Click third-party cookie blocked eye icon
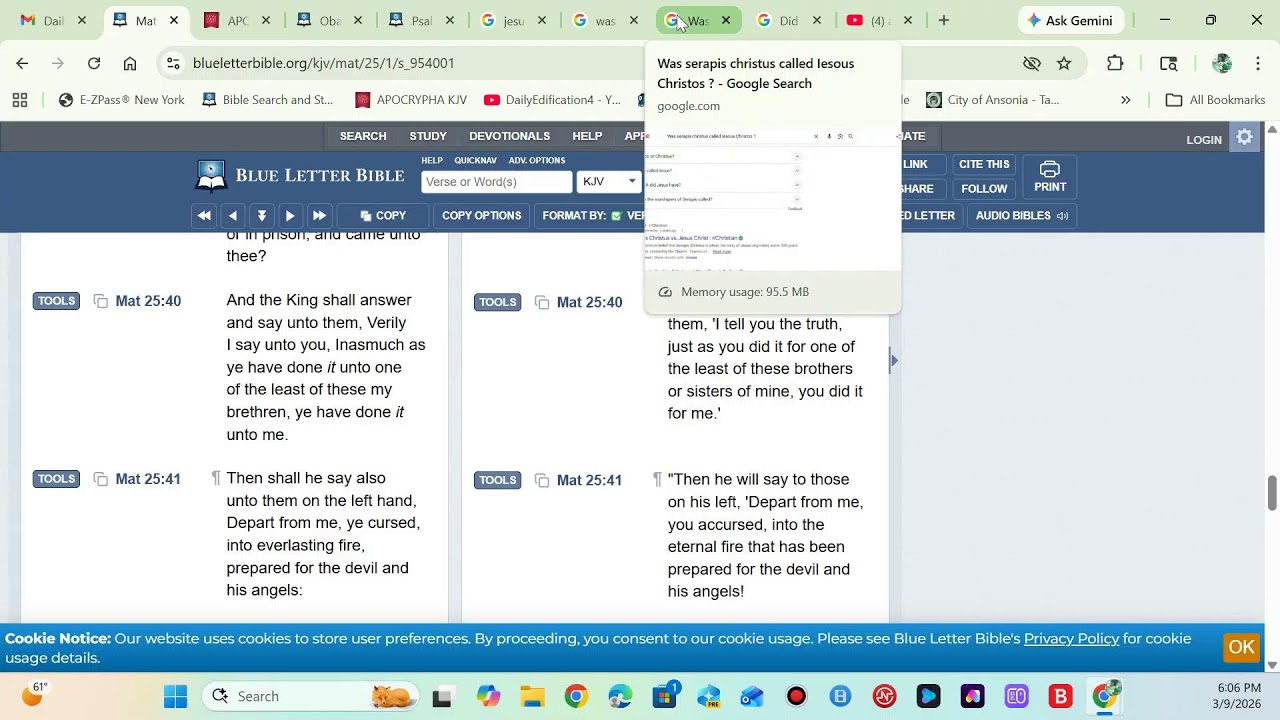The width and height of the screenshot is (1280, 720). [x=1032, y=63]
